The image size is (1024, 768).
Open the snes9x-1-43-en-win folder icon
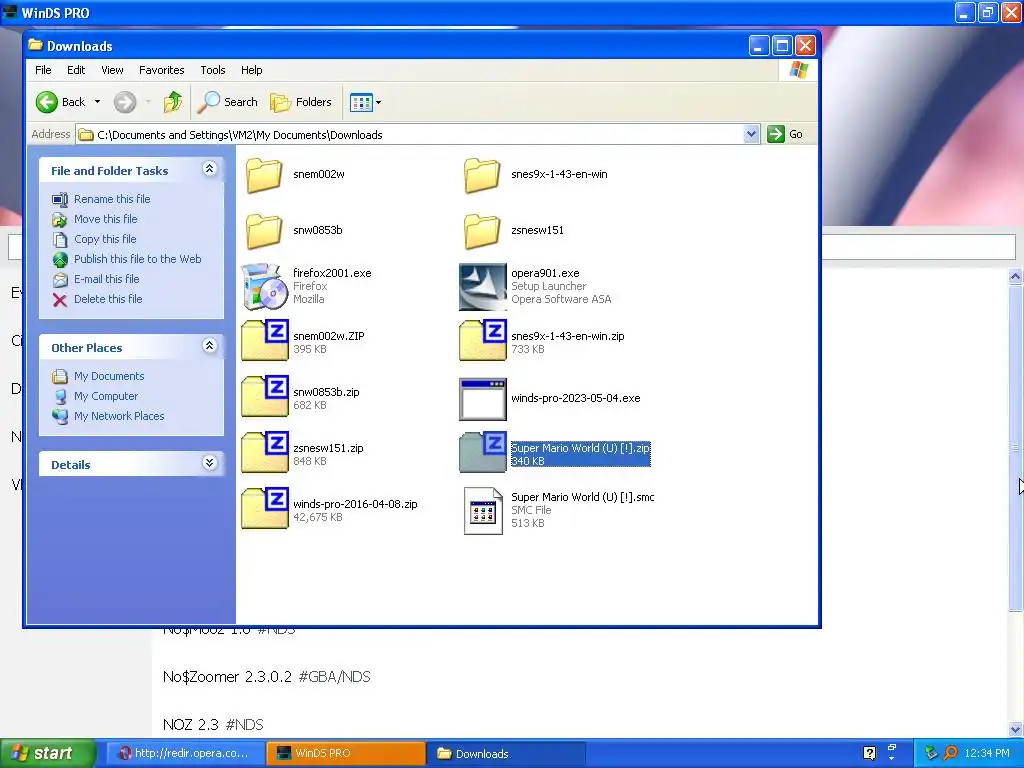pyautogui.click(x=482, y=175)
